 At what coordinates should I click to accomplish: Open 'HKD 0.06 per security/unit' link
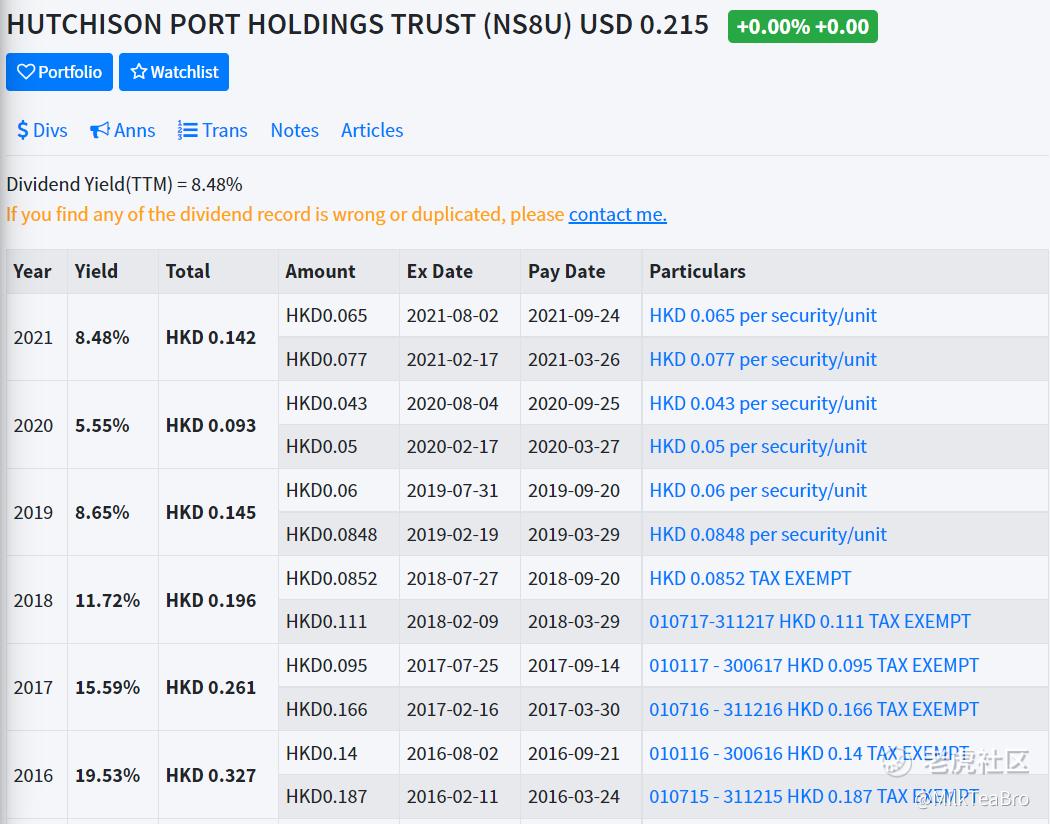coord(758,491)
